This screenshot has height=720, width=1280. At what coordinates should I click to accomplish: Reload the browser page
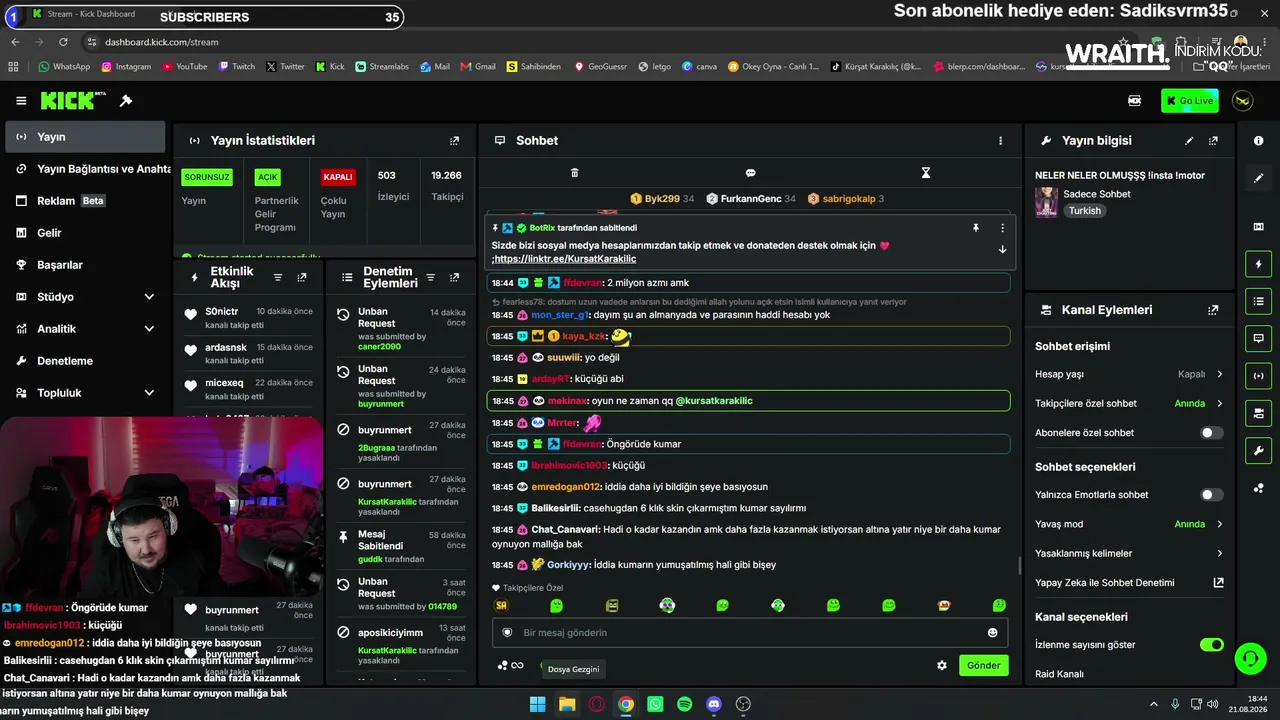[63, 42]
